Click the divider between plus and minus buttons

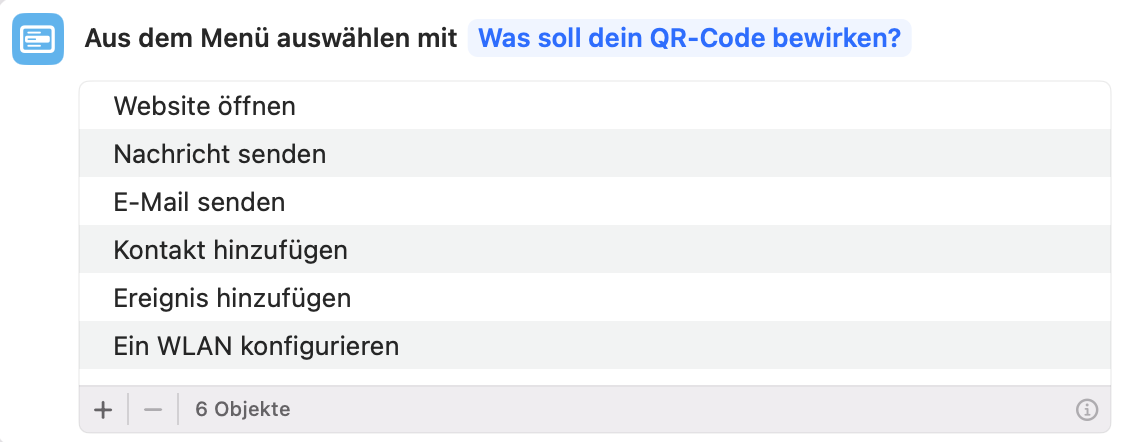point(128,410)
